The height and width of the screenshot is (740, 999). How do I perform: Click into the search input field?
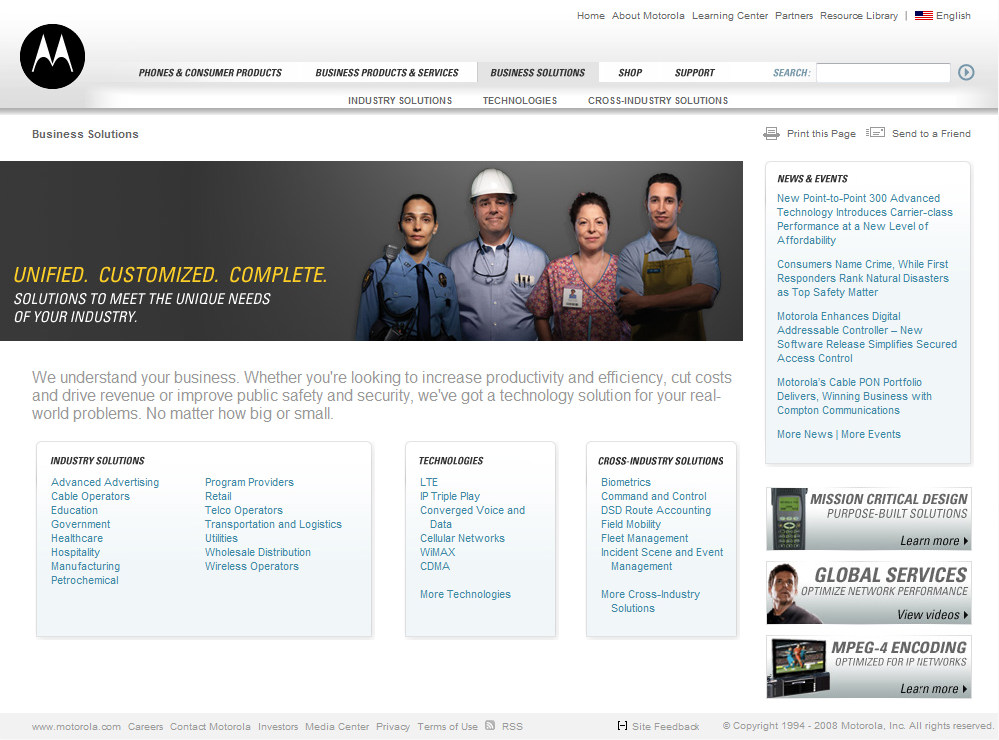point(882,73)
